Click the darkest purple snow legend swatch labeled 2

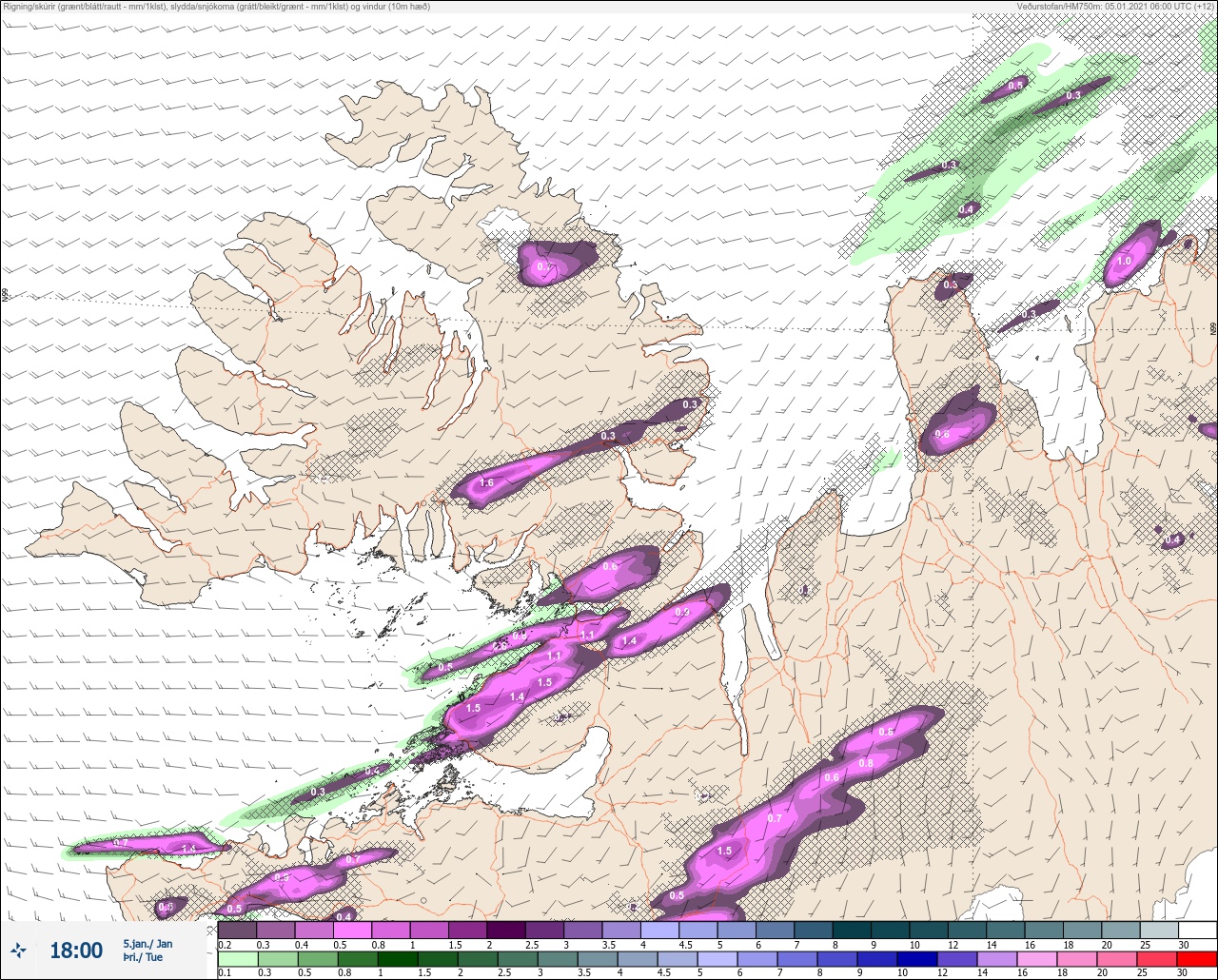505,930
